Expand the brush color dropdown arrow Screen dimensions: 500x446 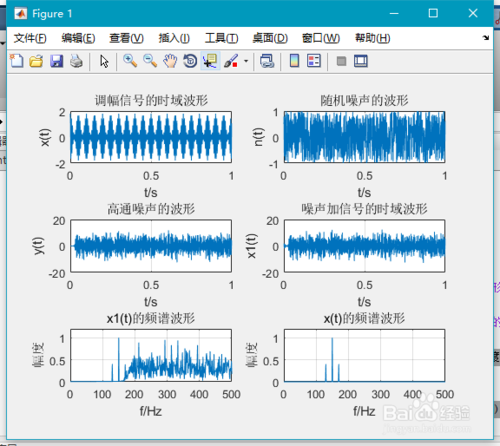(x=246, y=61)
